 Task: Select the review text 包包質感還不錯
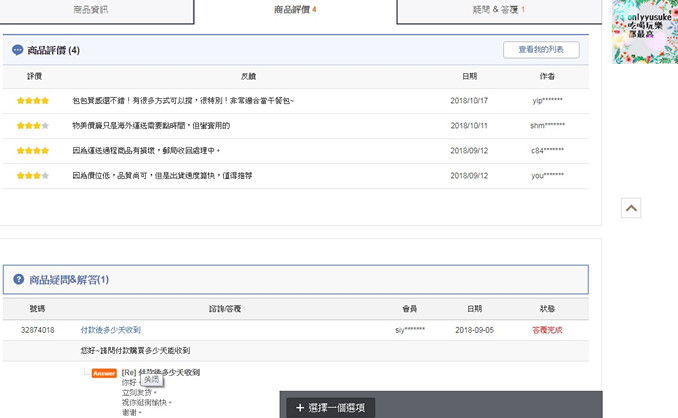point(183,101)
